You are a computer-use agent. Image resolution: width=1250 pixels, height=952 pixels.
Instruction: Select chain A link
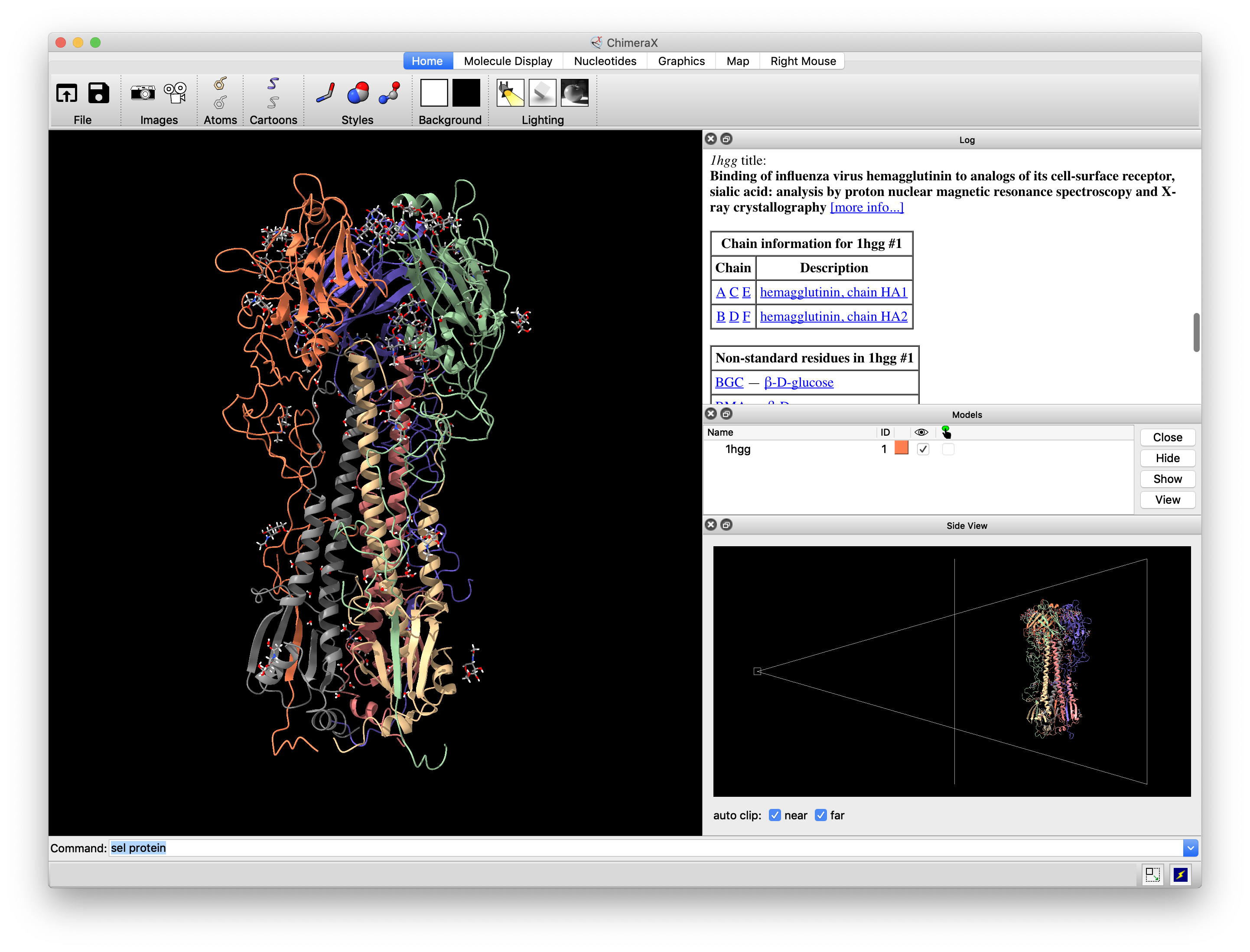click(x=720, y=292)
